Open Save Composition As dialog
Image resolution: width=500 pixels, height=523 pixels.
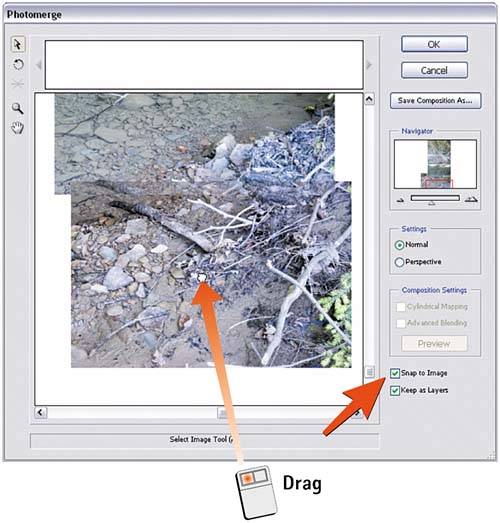(x=435, y=101)
